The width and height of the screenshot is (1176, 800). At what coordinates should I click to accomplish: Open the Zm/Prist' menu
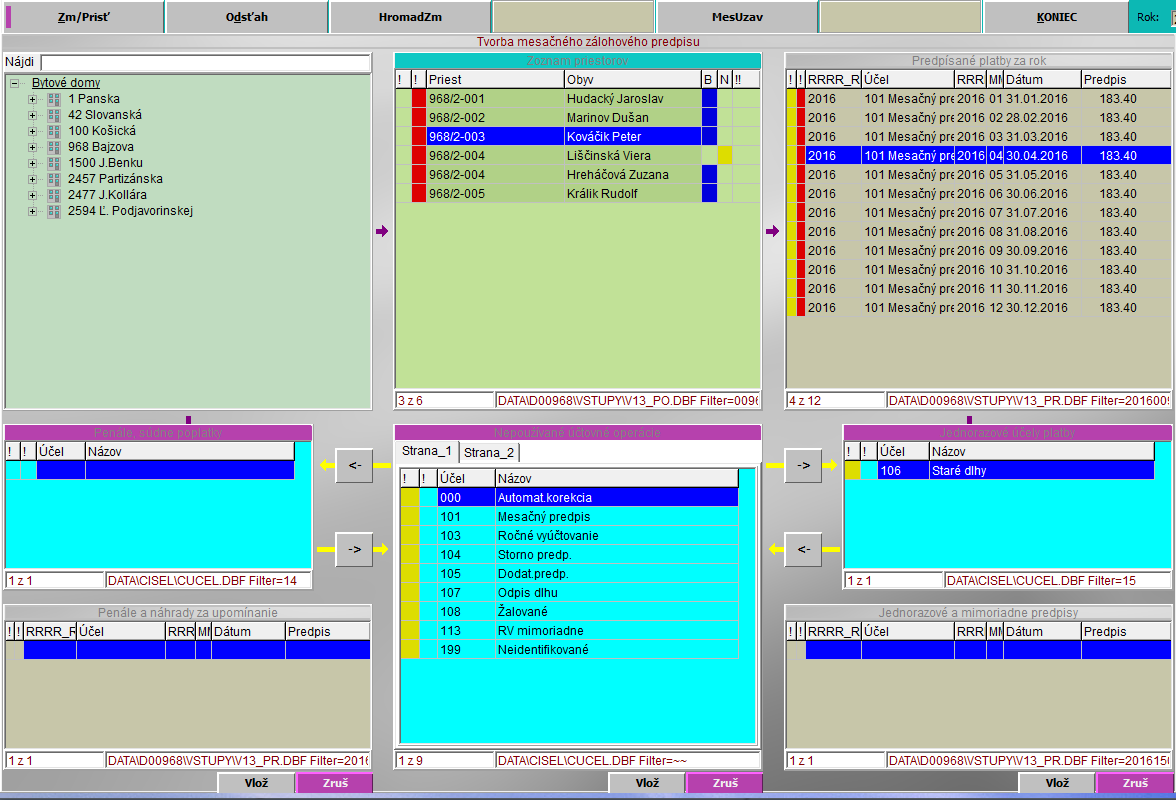pos(83,16)
